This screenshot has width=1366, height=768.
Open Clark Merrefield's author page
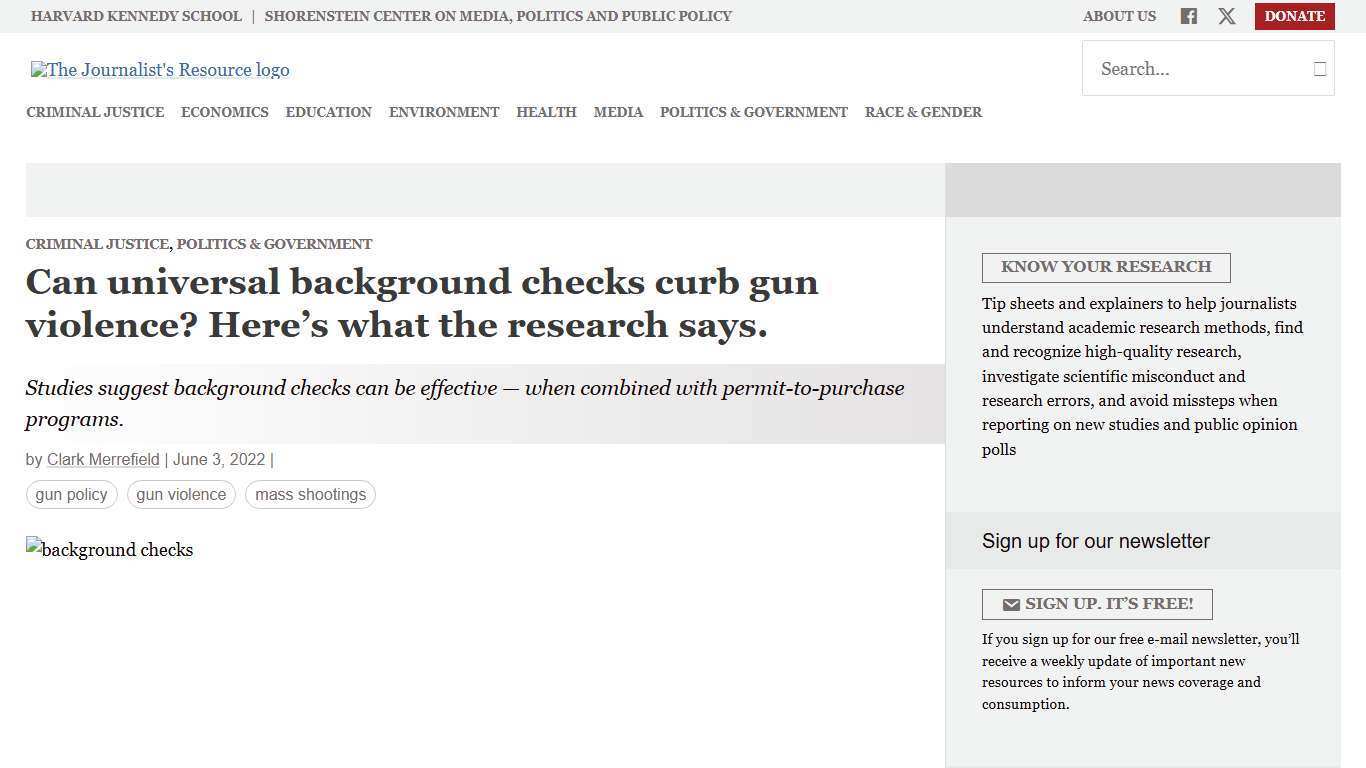tap(103, 459)
